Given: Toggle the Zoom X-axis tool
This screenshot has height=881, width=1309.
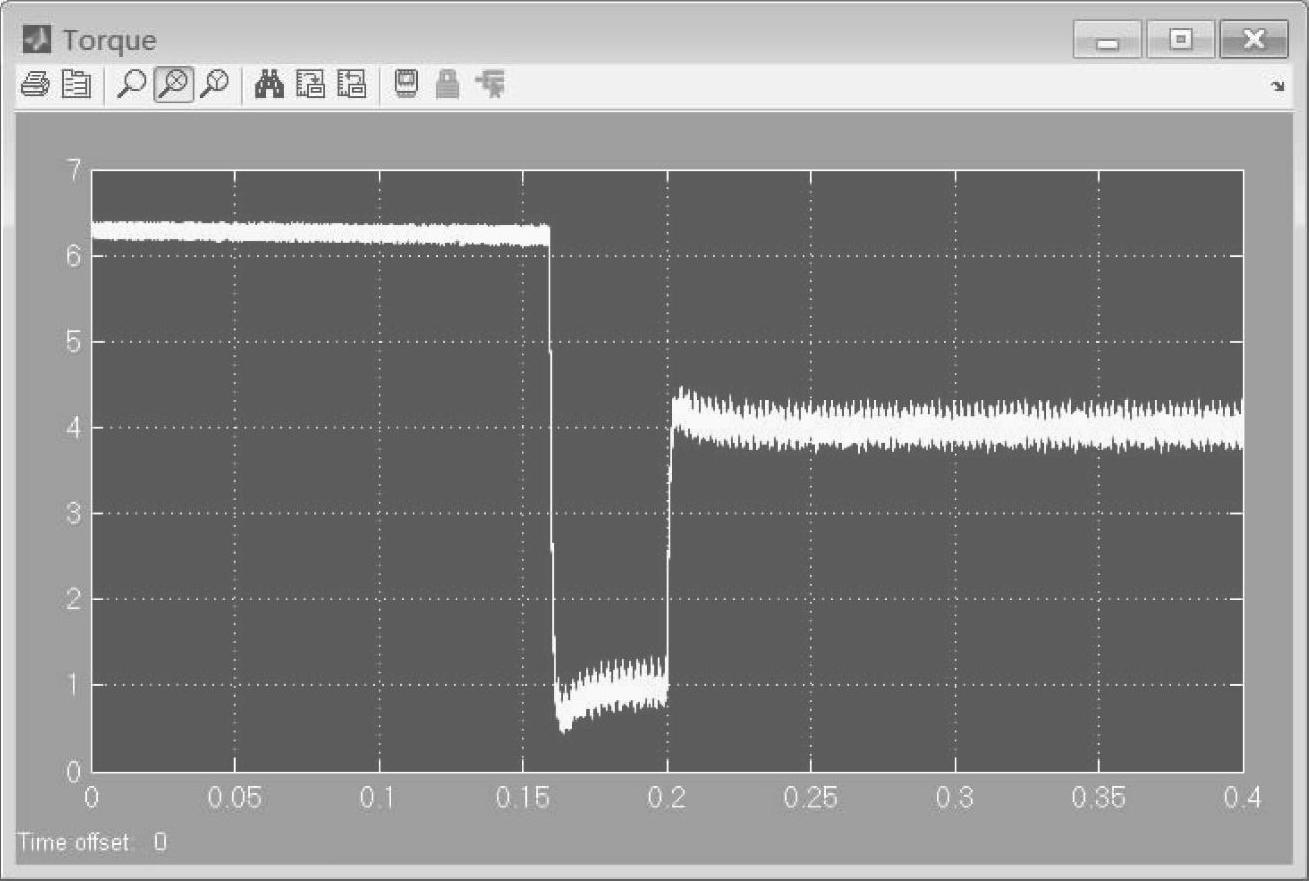Looking at the screenshot, I should click(x=173, y=86).
